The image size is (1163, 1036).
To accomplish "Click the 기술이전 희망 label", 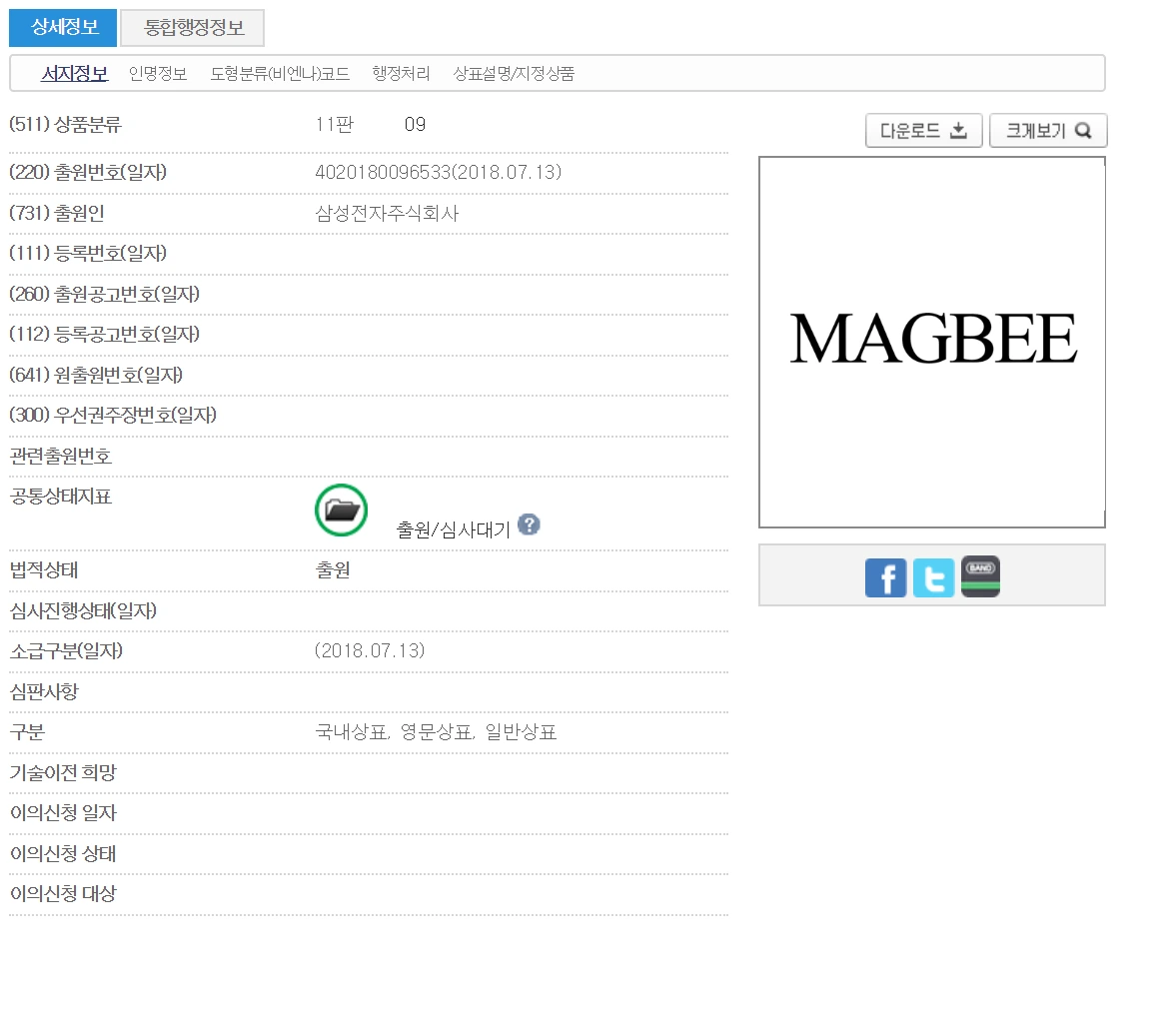I will coord(63,772).
